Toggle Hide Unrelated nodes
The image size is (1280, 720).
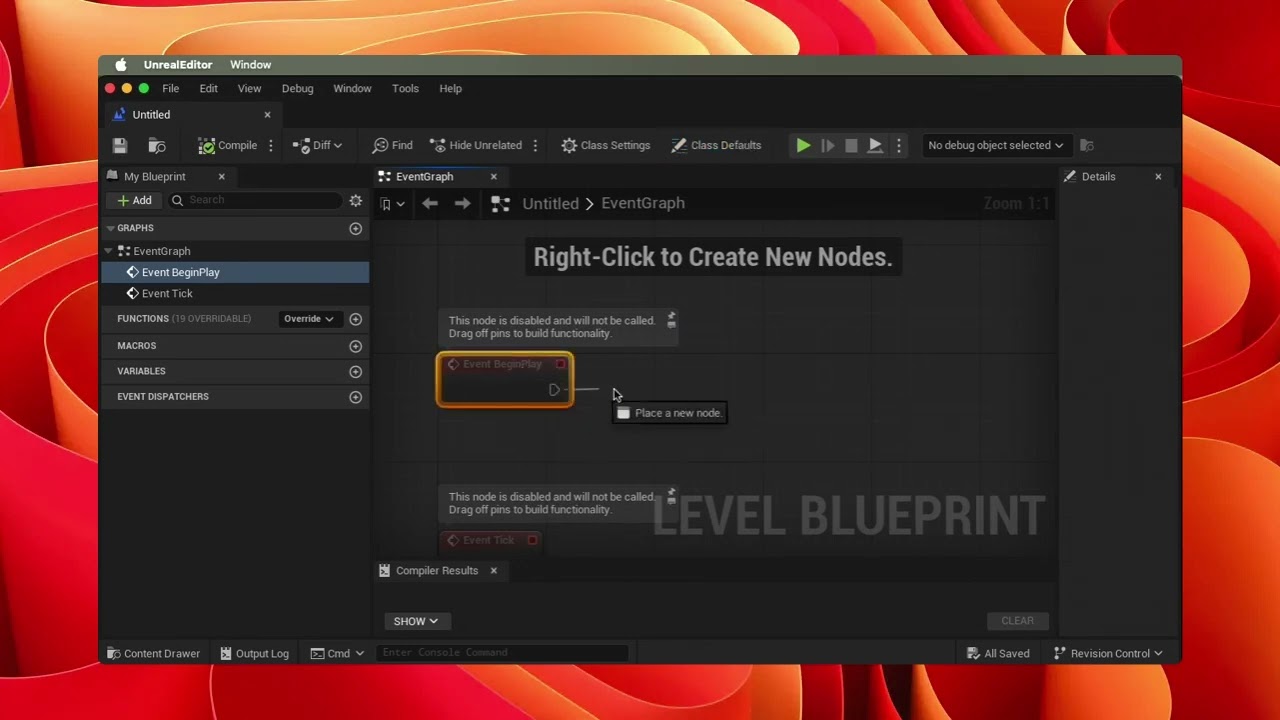click(476, 146)
